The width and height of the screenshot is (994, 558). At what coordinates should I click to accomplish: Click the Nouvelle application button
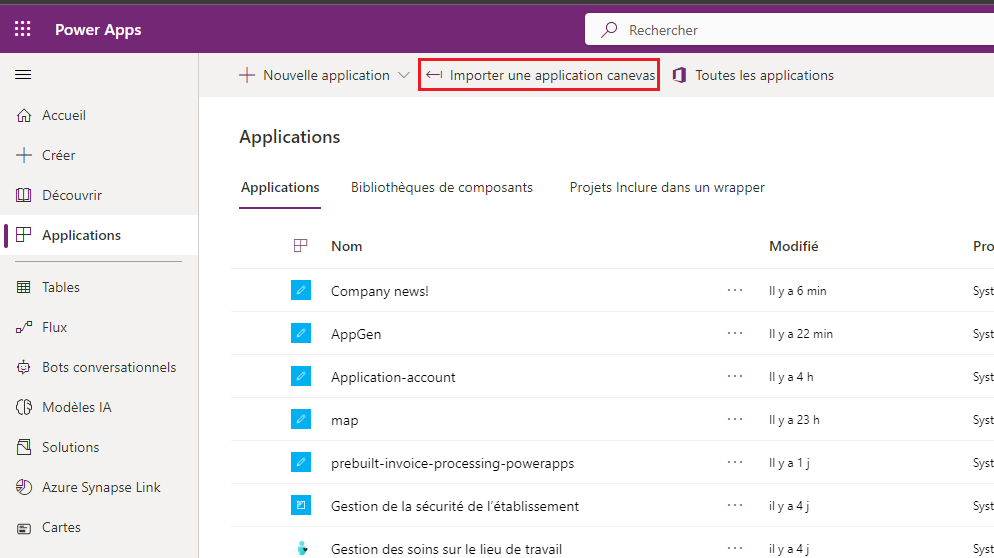(314, 75)
